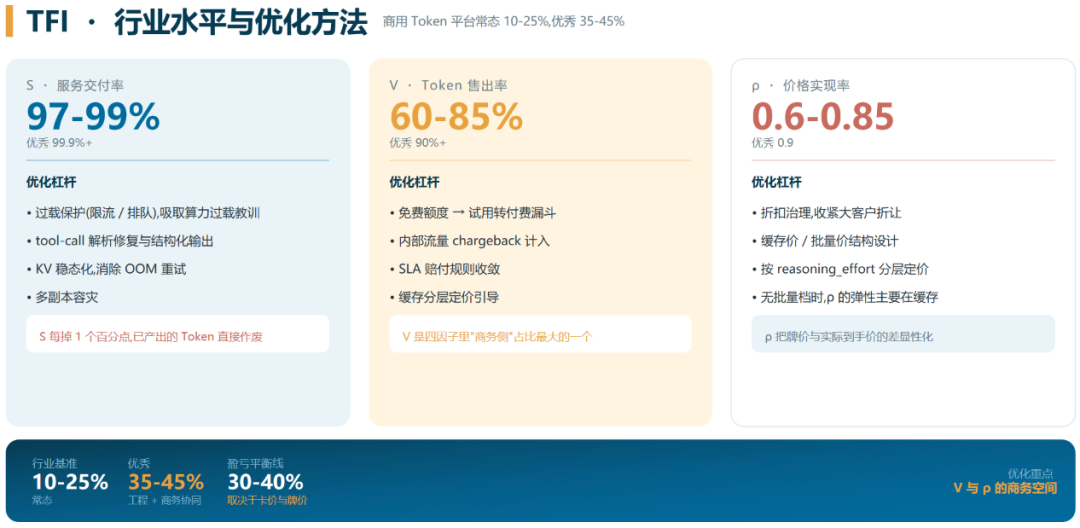Viewport: 1080px width, 528px height.
Task: Select the "内部流量 chargeback 计入" bullet
Action: [x=470, y=241]
